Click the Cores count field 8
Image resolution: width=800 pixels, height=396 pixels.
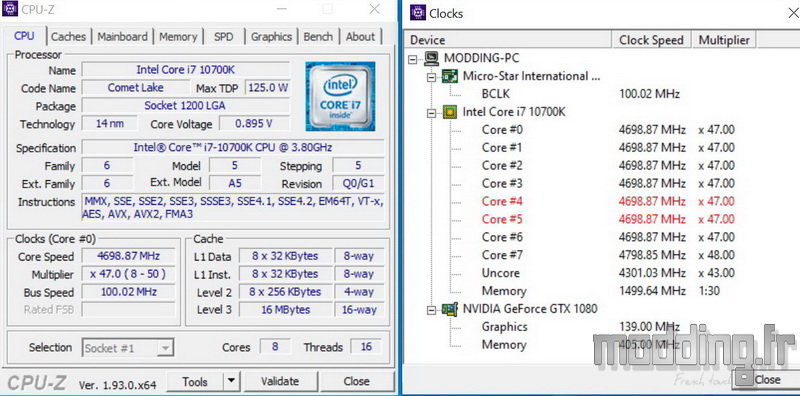275,346
